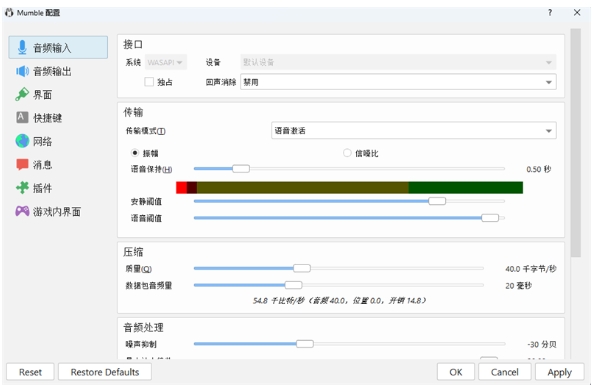Screen dimensions: 592x385
Task: Show the 插件 settings page
Action: click(x=58, y=188)
